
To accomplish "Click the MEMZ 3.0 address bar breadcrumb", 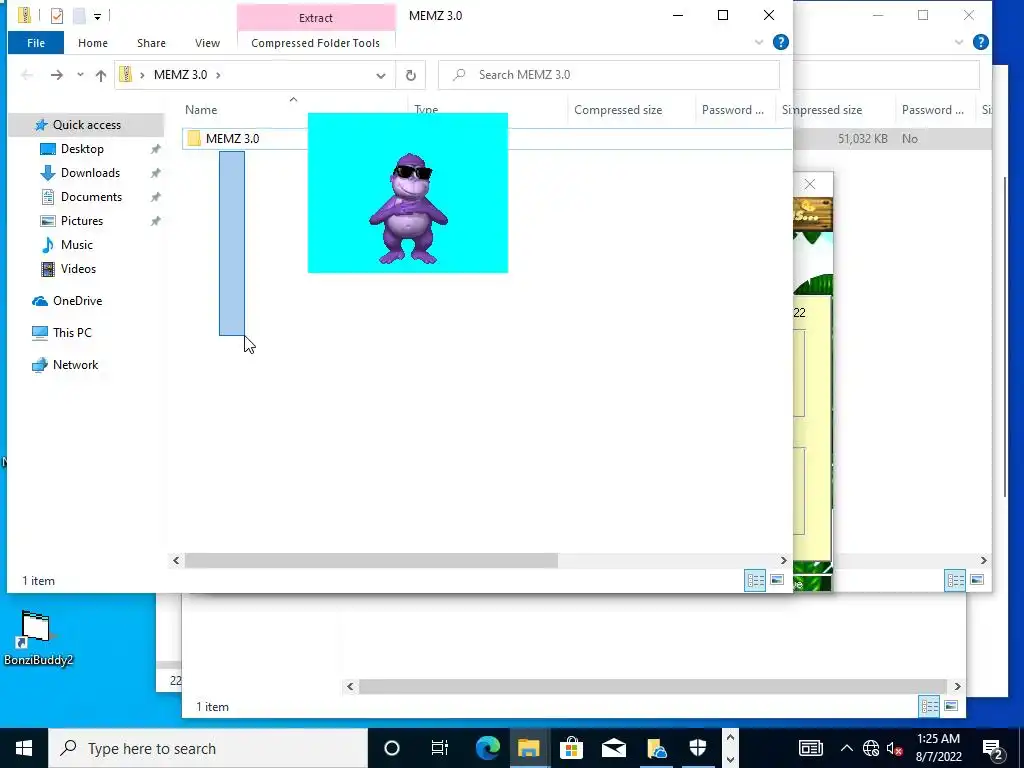I will (x=180, y=75).
